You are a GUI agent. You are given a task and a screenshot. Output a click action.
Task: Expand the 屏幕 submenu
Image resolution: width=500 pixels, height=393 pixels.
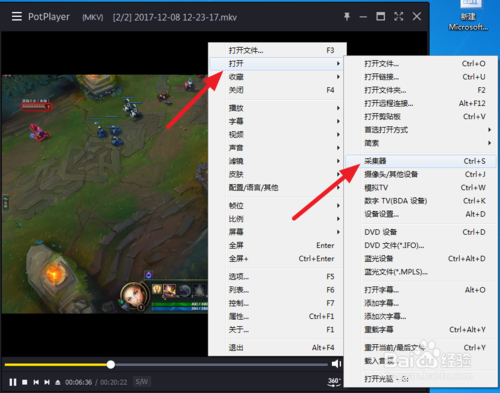pyautogui.click(x=277, y=232)
